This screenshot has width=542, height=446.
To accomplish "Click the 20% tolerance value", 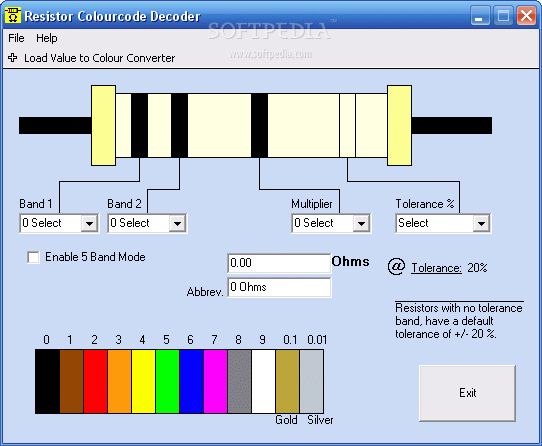I will pyautogui.click(x=477, y=268).
